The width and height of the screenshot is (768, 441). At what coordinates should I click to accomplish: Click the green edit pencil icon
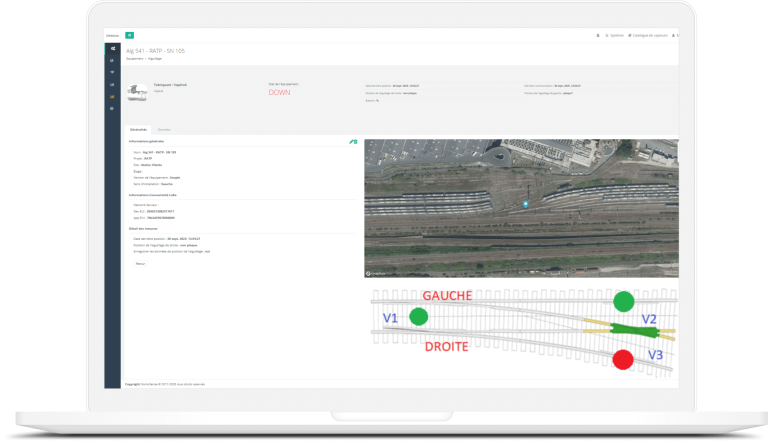point(353,142)
